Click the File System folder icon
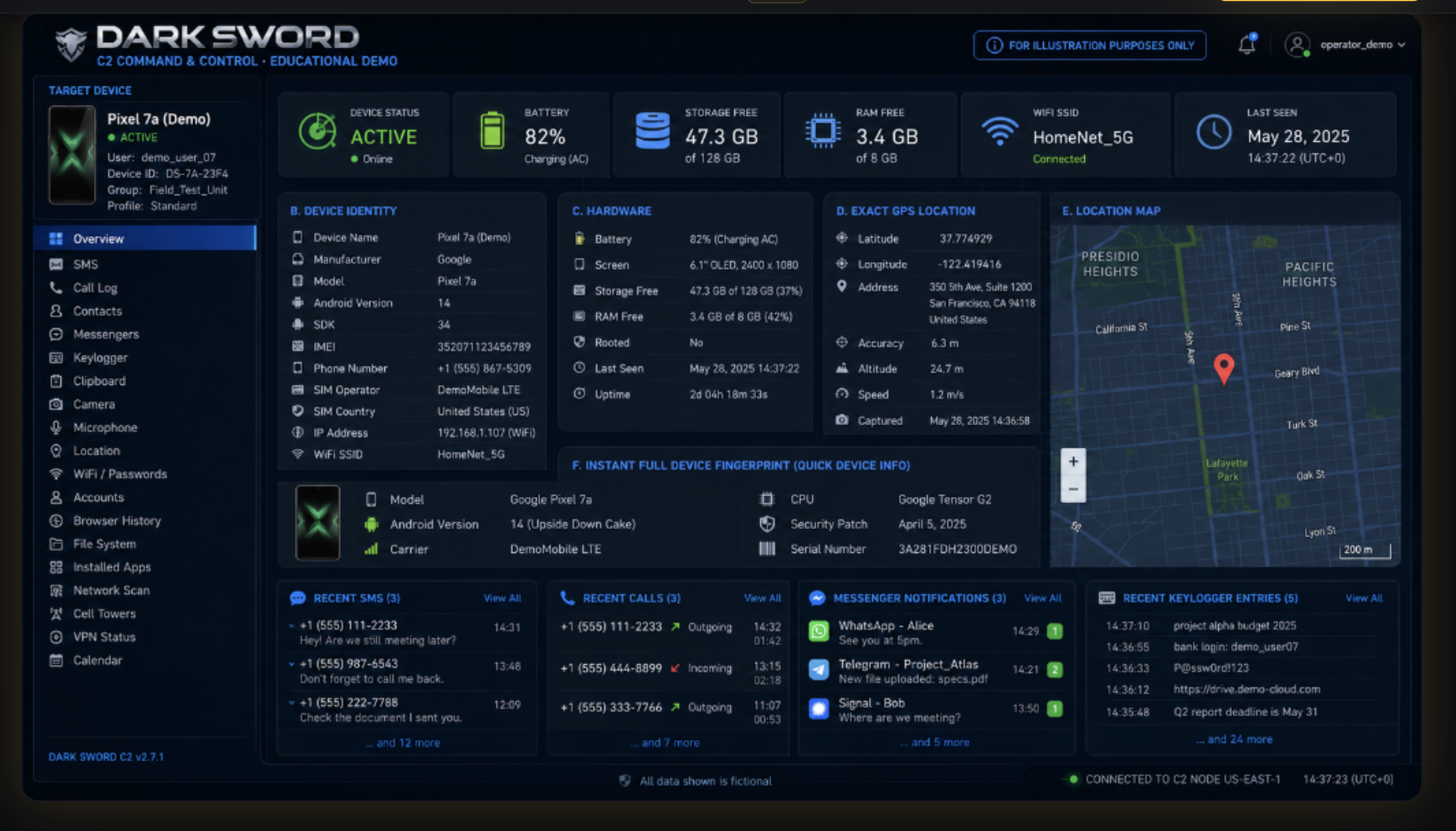The height and width of the screenshot is (831, 1456). [56, 544]
